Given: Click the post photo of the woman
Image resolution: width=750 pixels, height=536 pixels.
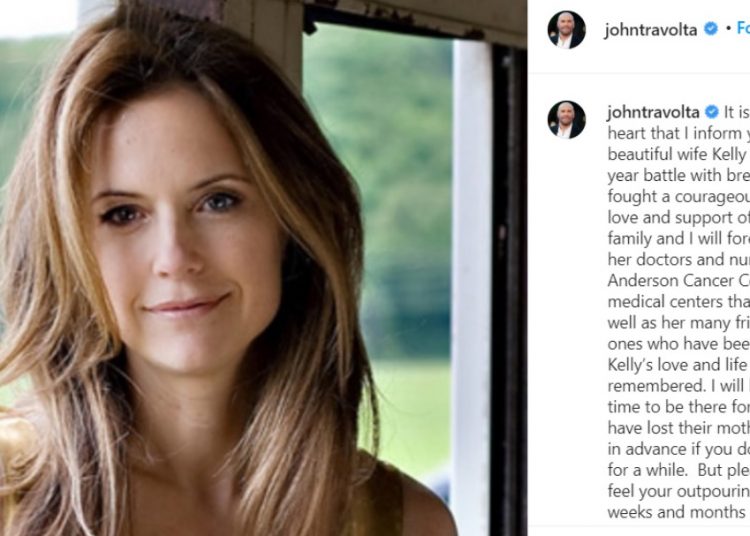Looking at the screenshot, I should coord(264,268).
